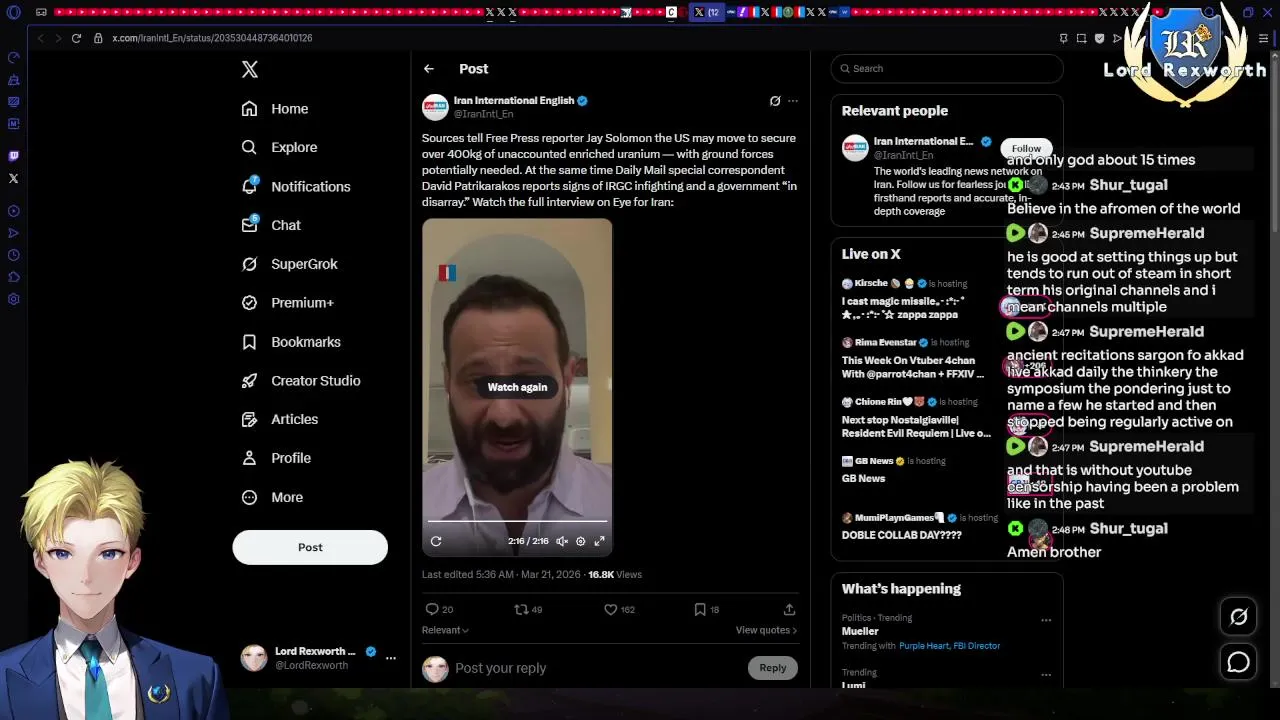Click the browser address bar URL
1280x720 pixels.
click(x=212, y=38)
